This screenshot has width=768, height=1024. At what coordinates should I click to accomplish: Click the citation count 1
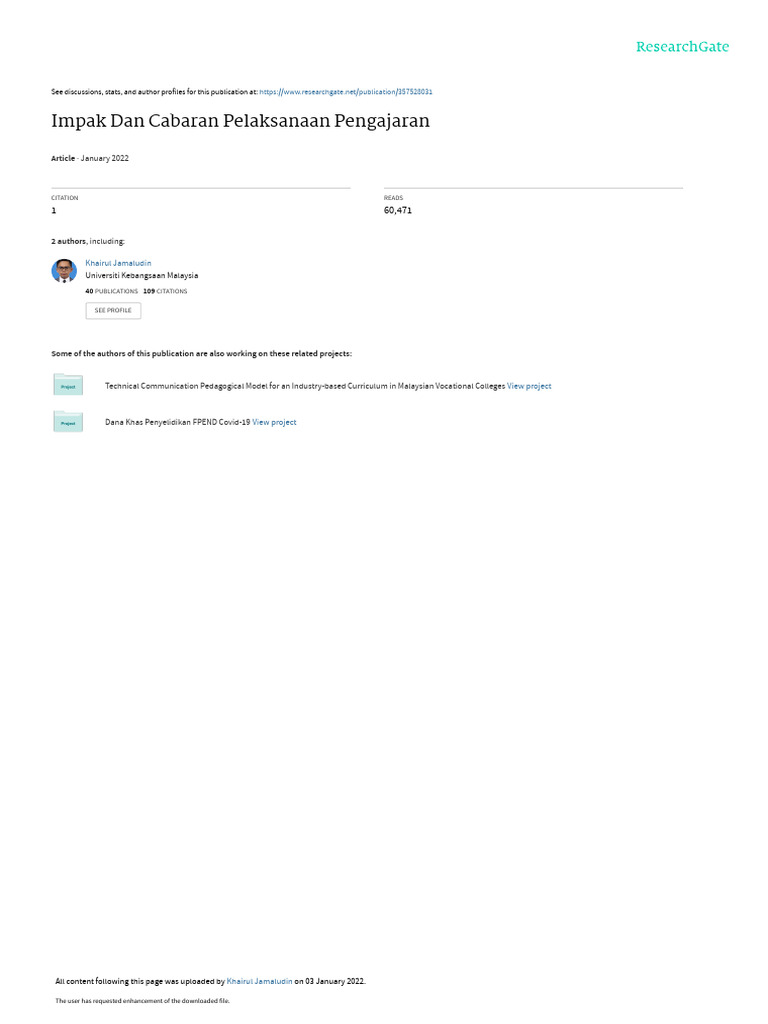tap(54, 210)
